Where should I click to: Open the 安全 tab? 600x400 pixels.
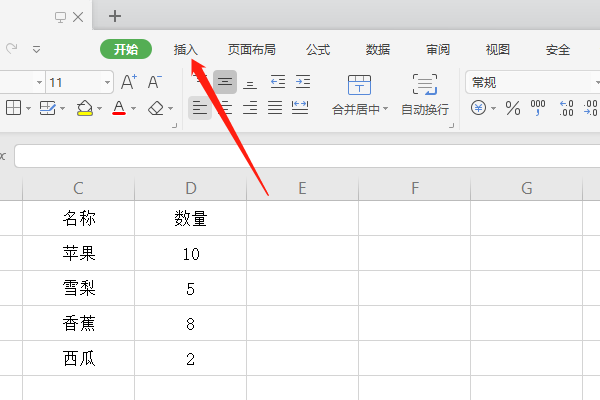tap(558, 49)
